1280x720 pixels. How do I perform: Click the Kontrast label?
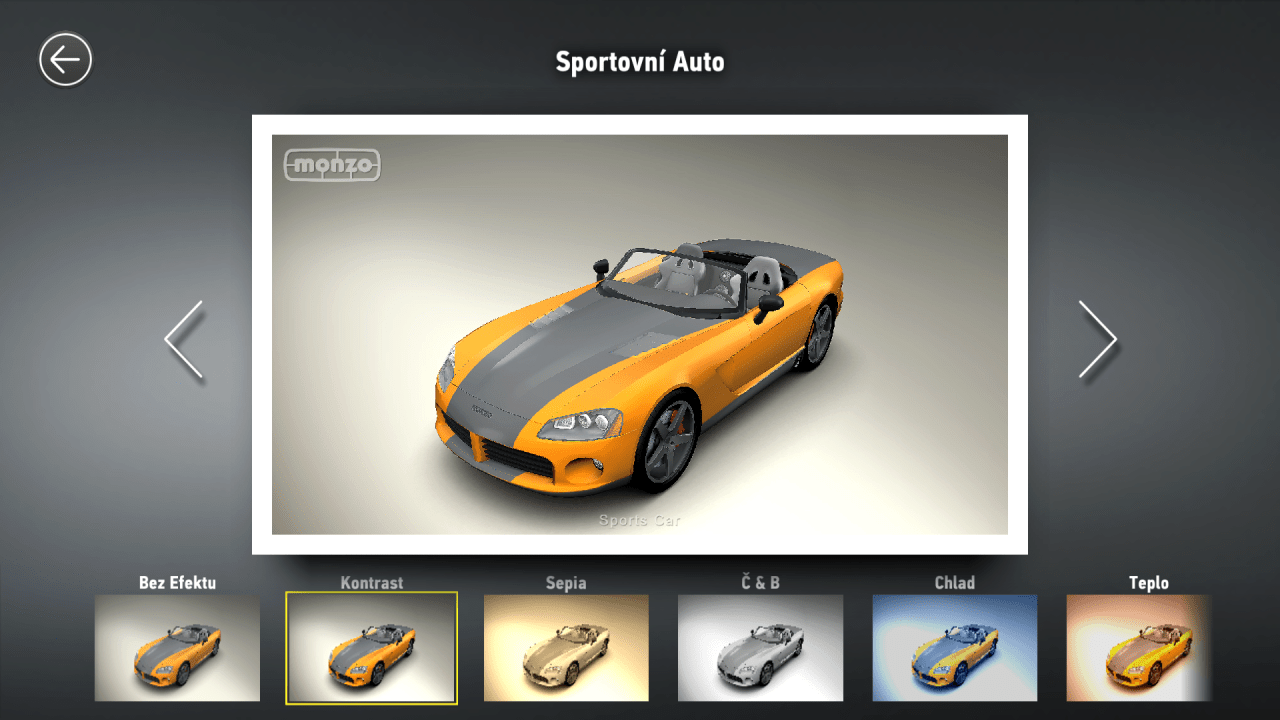(x=371, y=582)
